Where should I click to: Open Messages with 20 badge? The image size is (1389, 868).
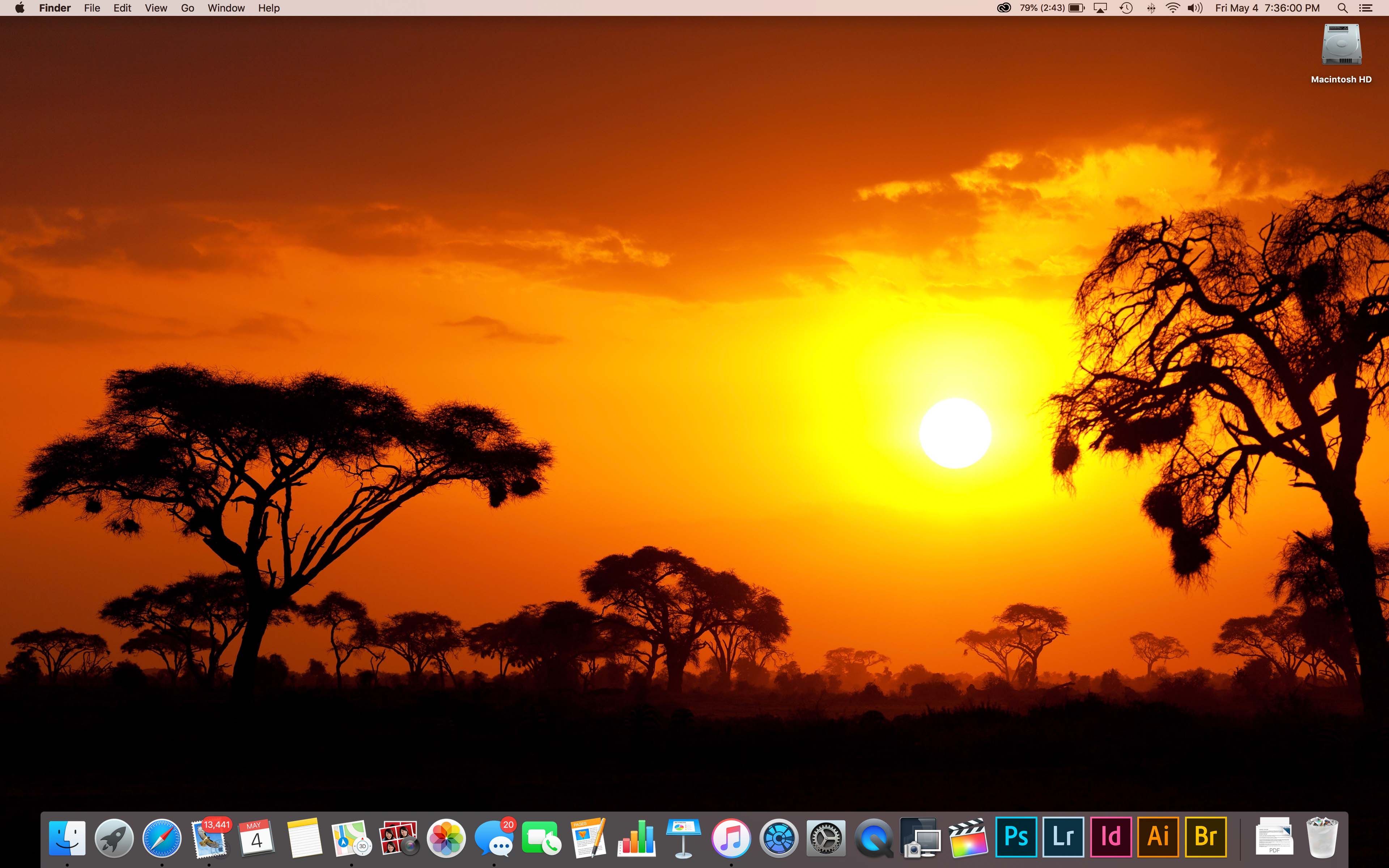[494, 838]
